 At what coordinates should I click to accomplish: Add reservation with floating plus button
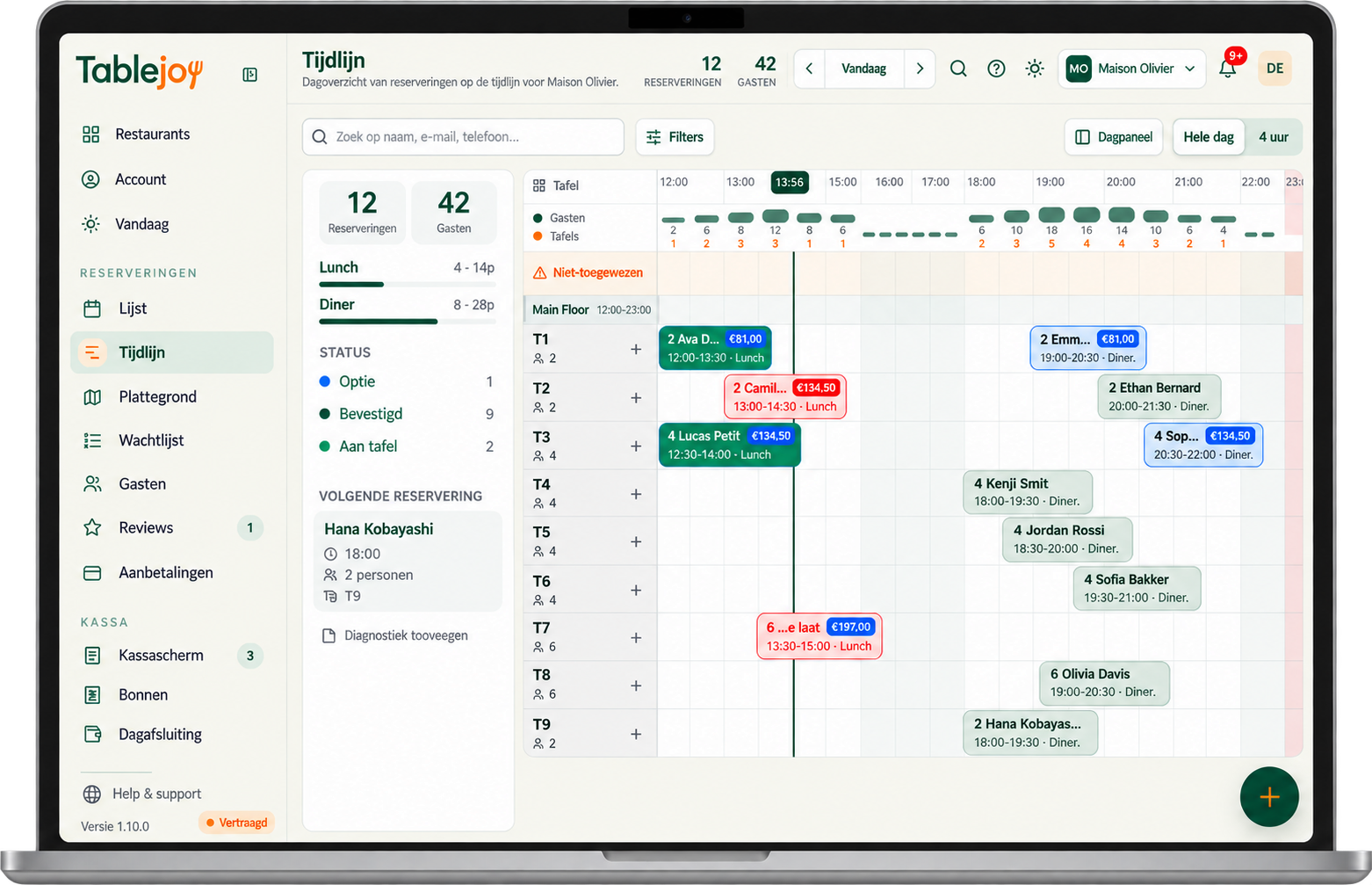click(x=1269, y=797)
